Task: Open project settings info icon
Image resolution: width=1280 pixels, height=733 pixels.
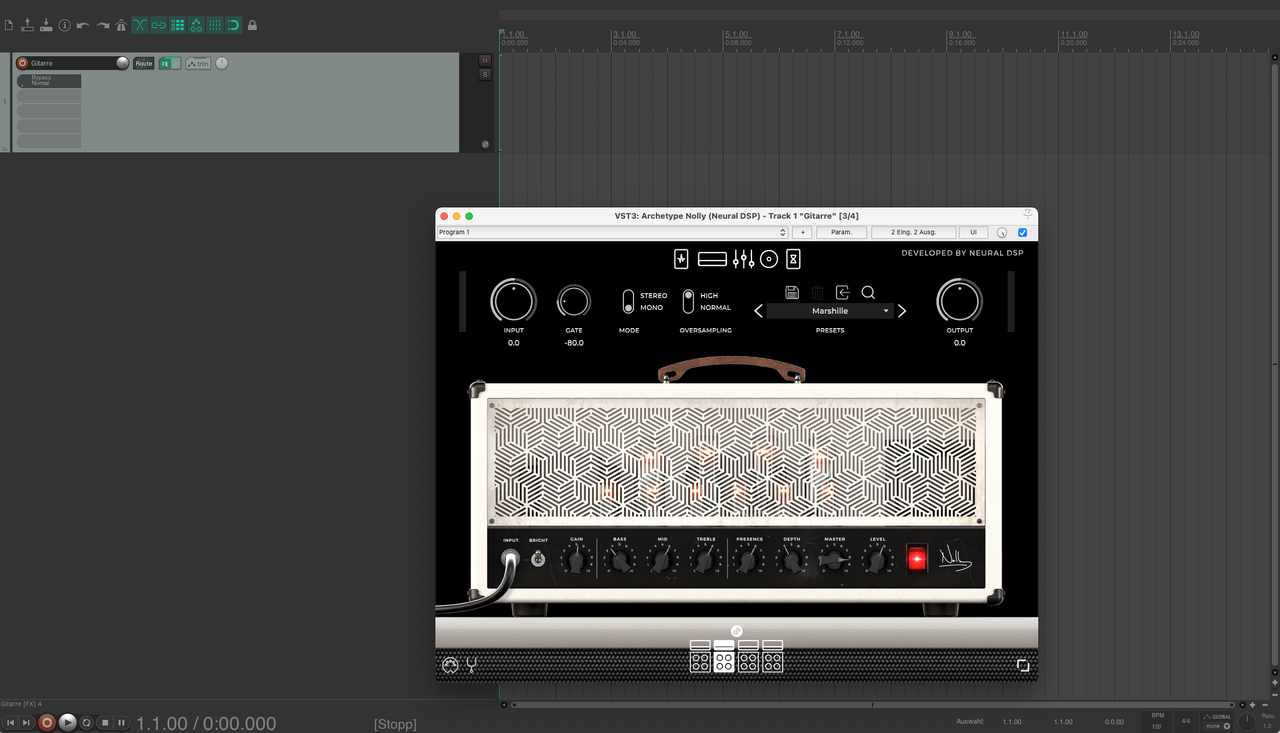Action: pos(65,25)
